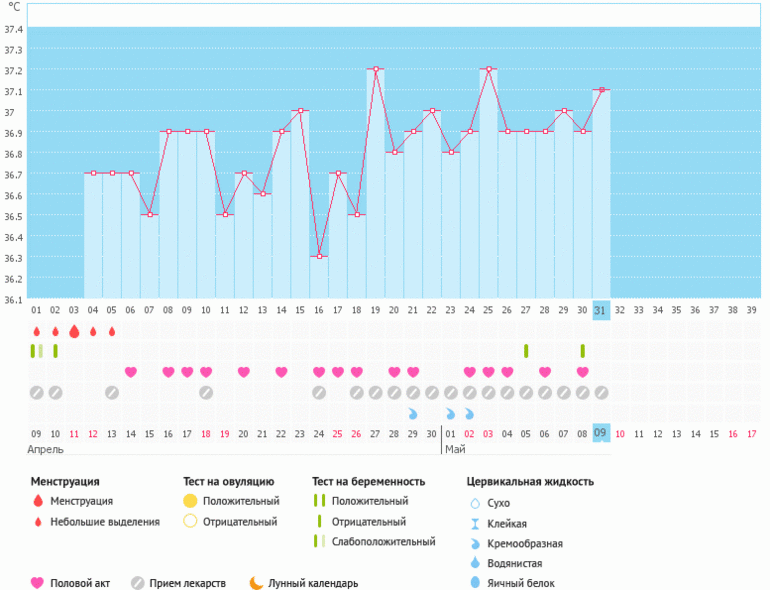
Task: Click the 37.4 axis label
Action: click(x=14, y=29)
